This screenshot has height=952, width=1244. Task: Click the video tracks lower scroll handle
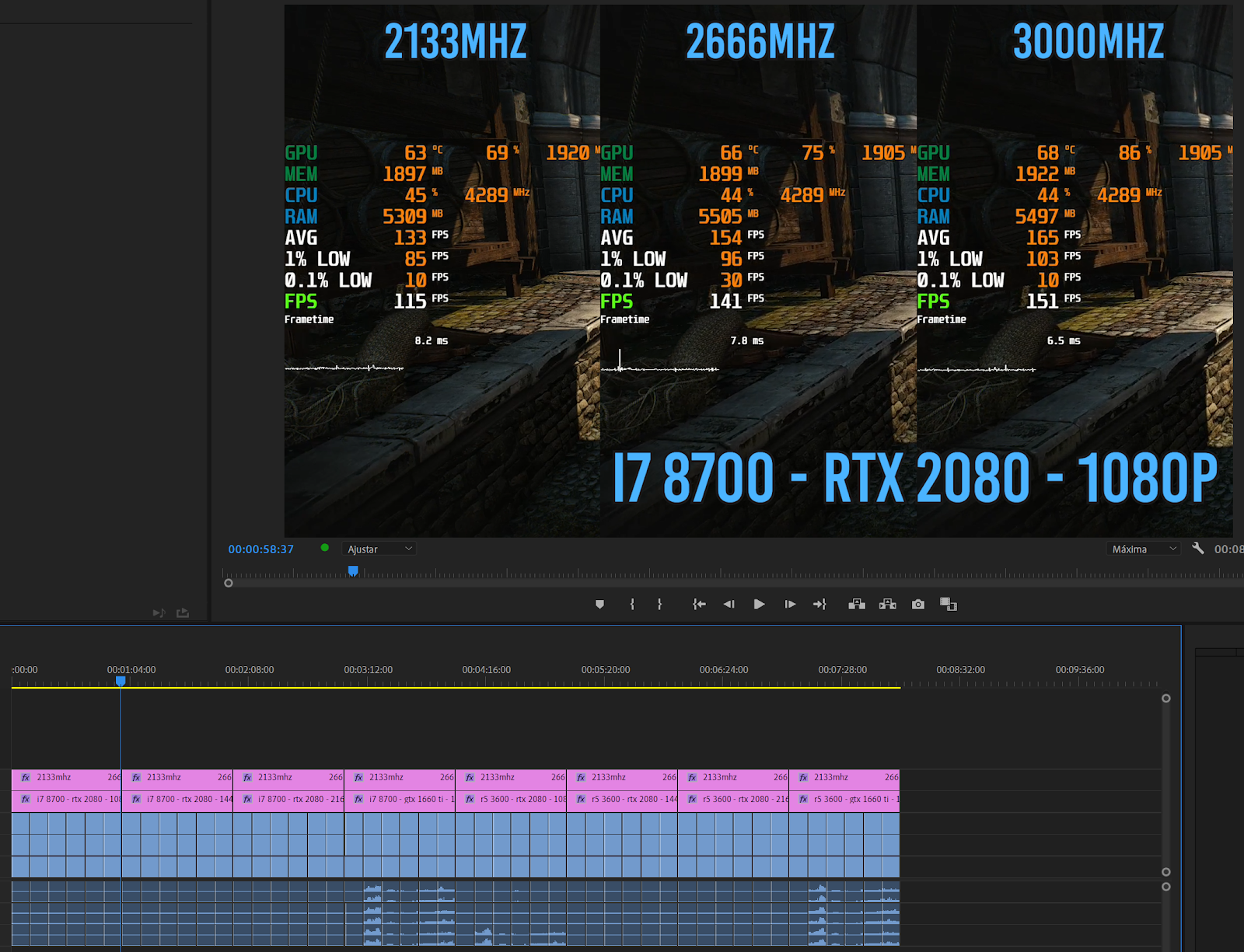click(1166, 872)
